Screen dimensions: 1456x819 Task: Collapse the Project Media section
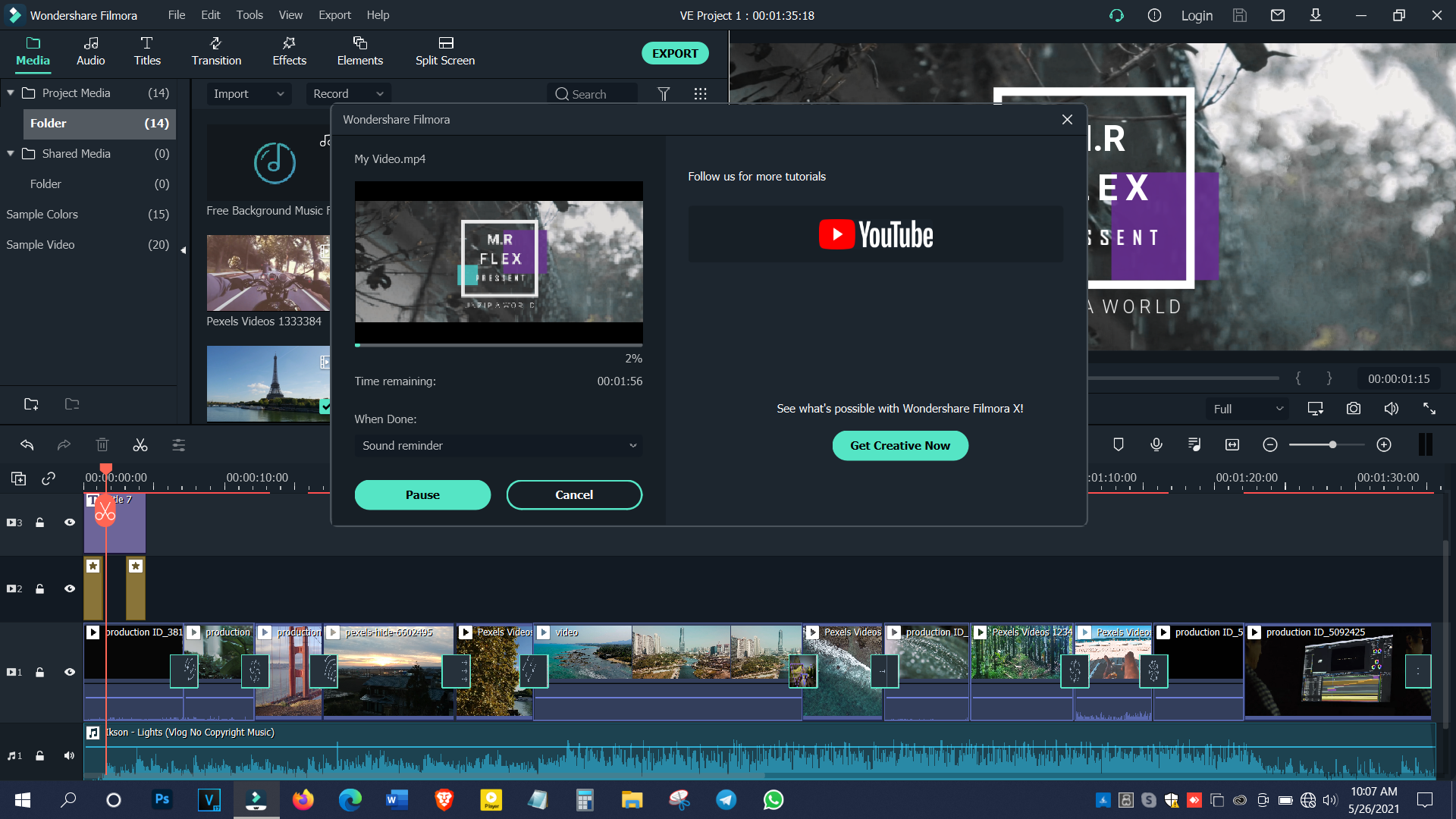coord(11,93)
